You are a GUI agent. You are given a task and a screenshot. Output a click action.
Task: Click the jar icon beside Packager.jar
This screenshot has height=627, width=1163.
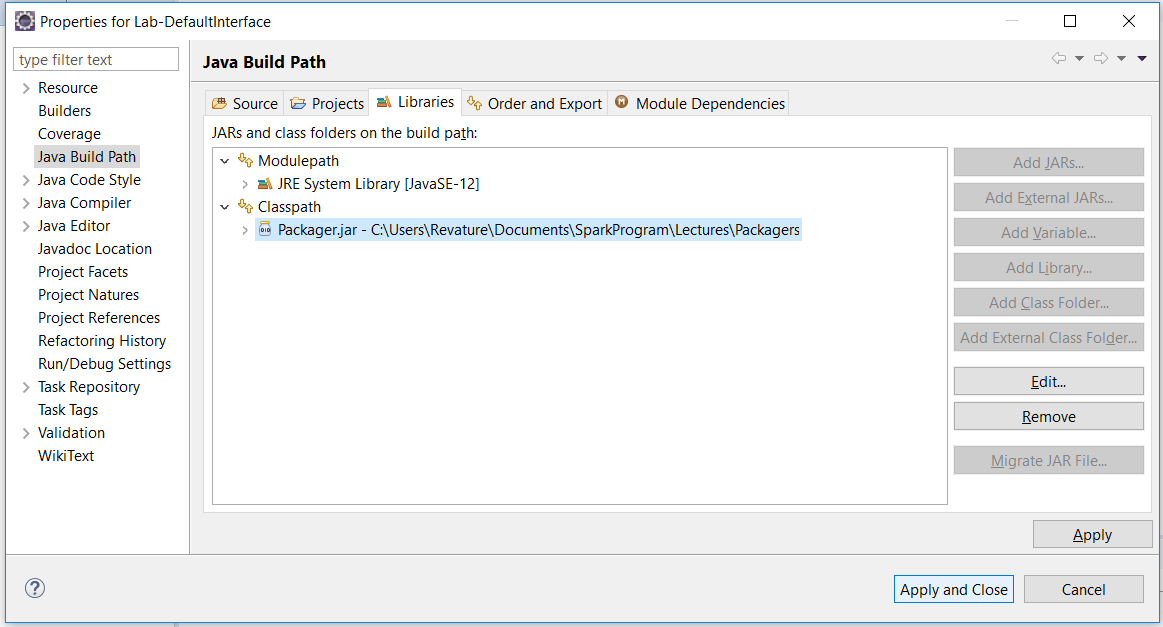(x=262, y=230)
